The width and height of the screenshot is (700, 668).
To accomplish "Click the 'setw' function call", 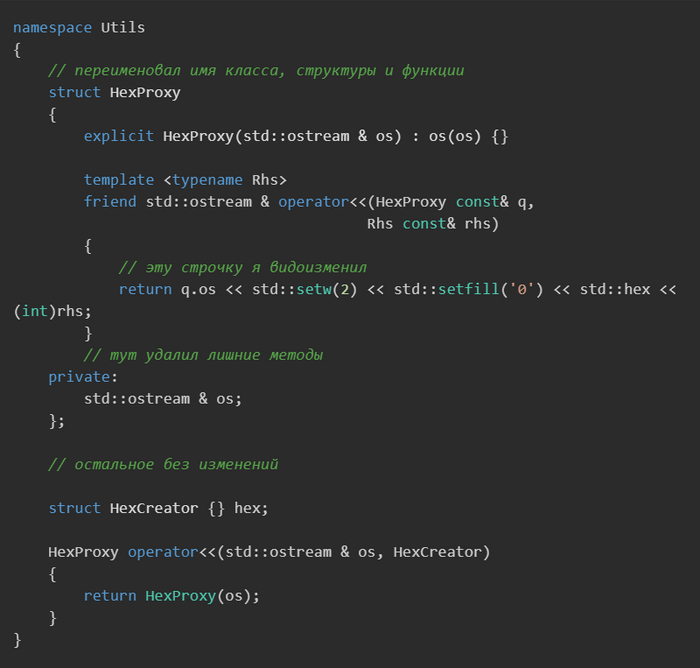I will (314, 289).
